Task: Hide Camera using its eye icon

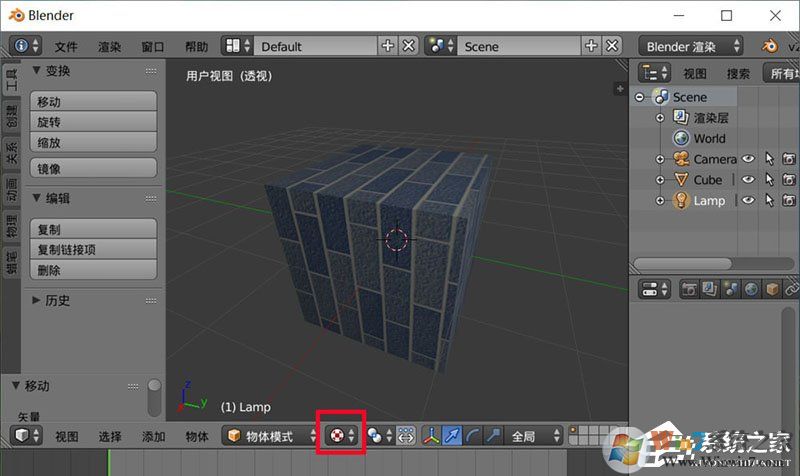Action: coord(748,159)
